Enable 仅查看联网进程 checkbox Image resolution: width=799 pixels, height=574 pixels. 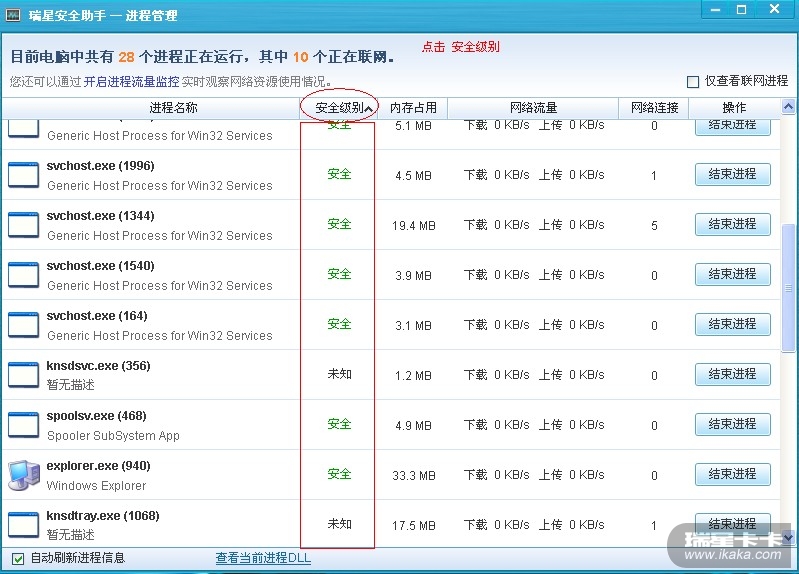[x=693, y=82]
